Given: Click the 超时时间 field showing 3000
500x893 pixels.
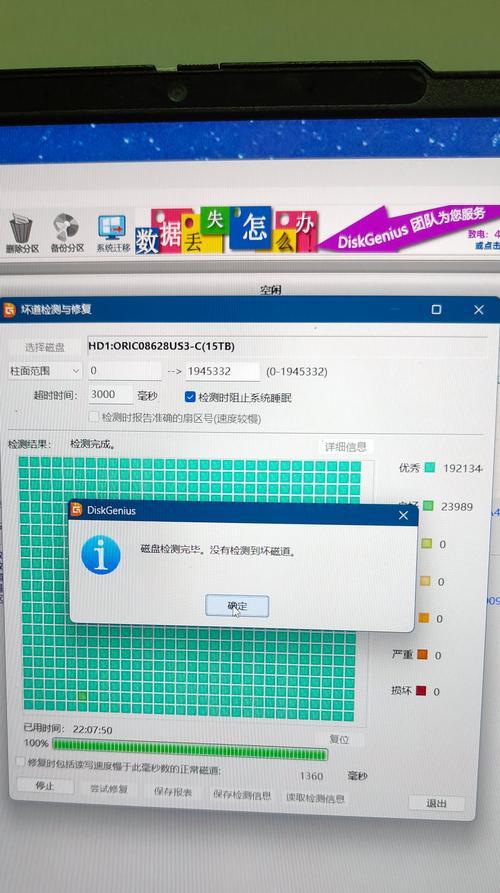Looking at the screenshot, I should (x=110, y=395).
